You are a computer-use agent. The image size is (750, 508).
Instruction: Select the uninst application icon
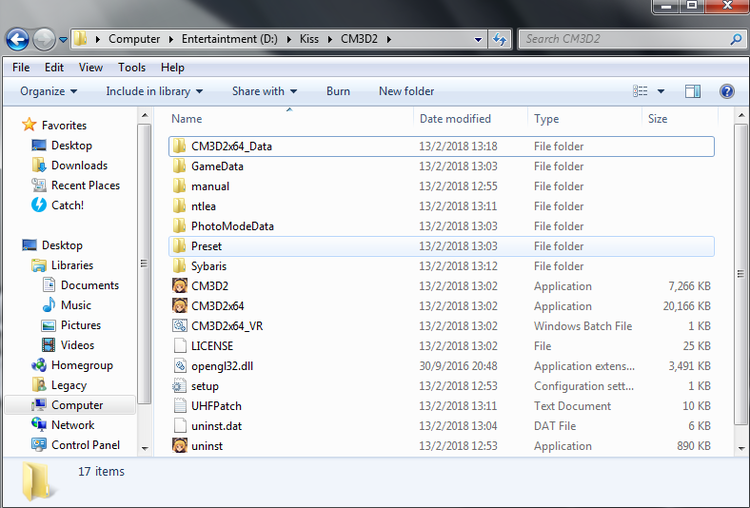point(179,446)
